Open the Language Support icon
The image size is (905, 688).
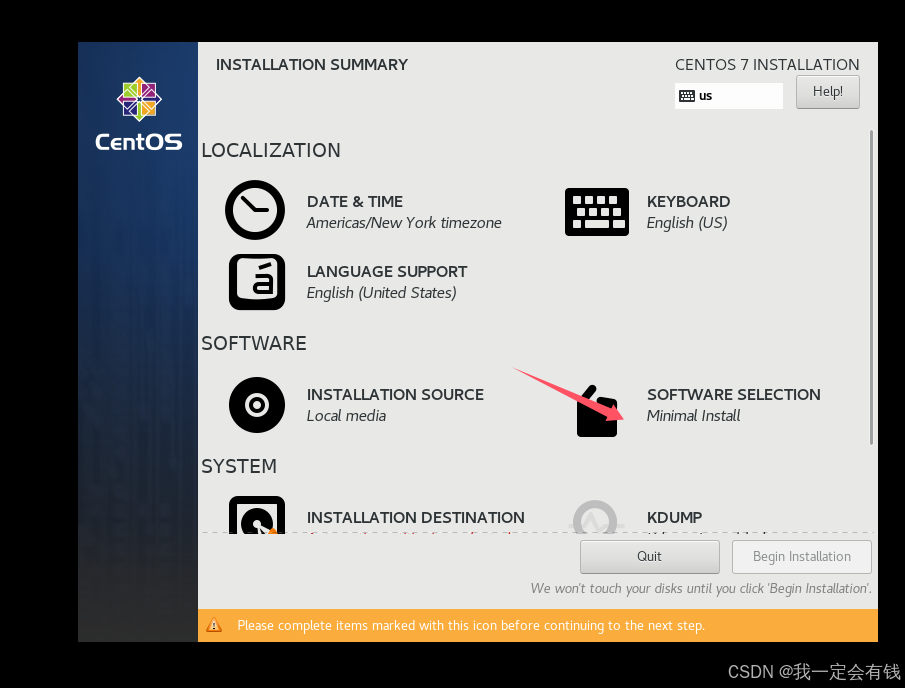[257, 282]
